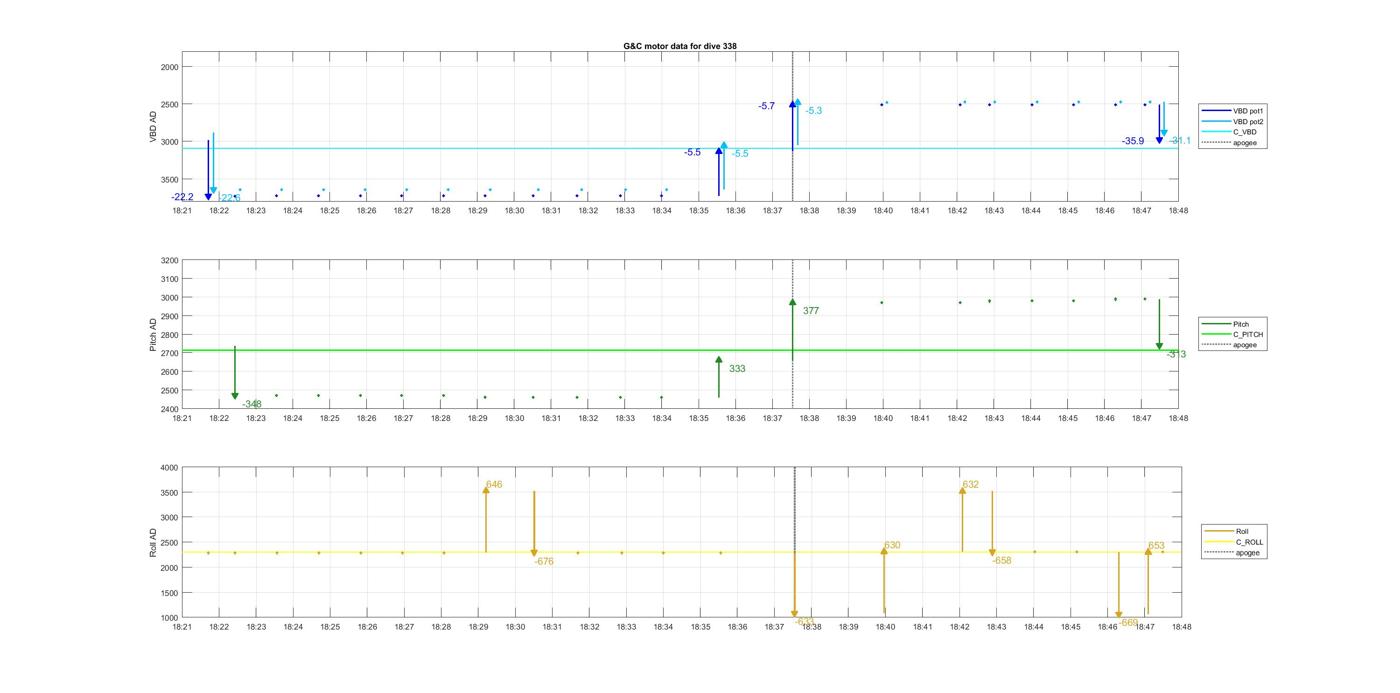Click the '-348' pitch annotation
The image size is (1400, 693).
[x=252, y=404]
